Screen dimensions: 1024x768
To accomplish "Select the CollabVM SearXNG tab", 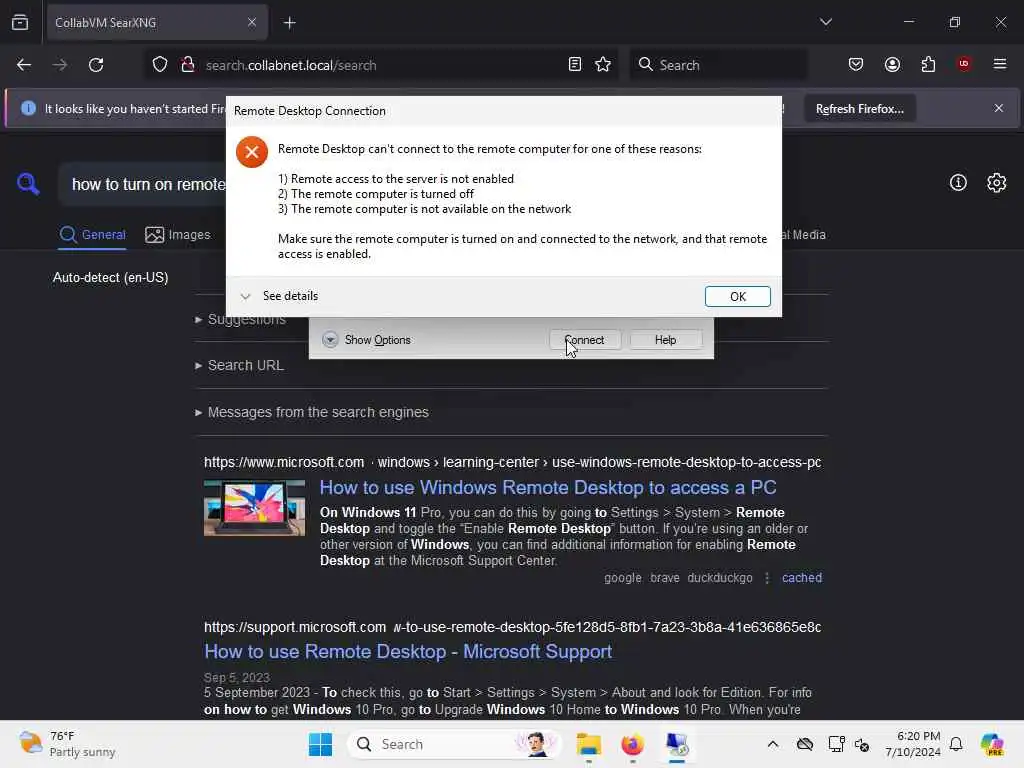I will click(x=155, y=23).
